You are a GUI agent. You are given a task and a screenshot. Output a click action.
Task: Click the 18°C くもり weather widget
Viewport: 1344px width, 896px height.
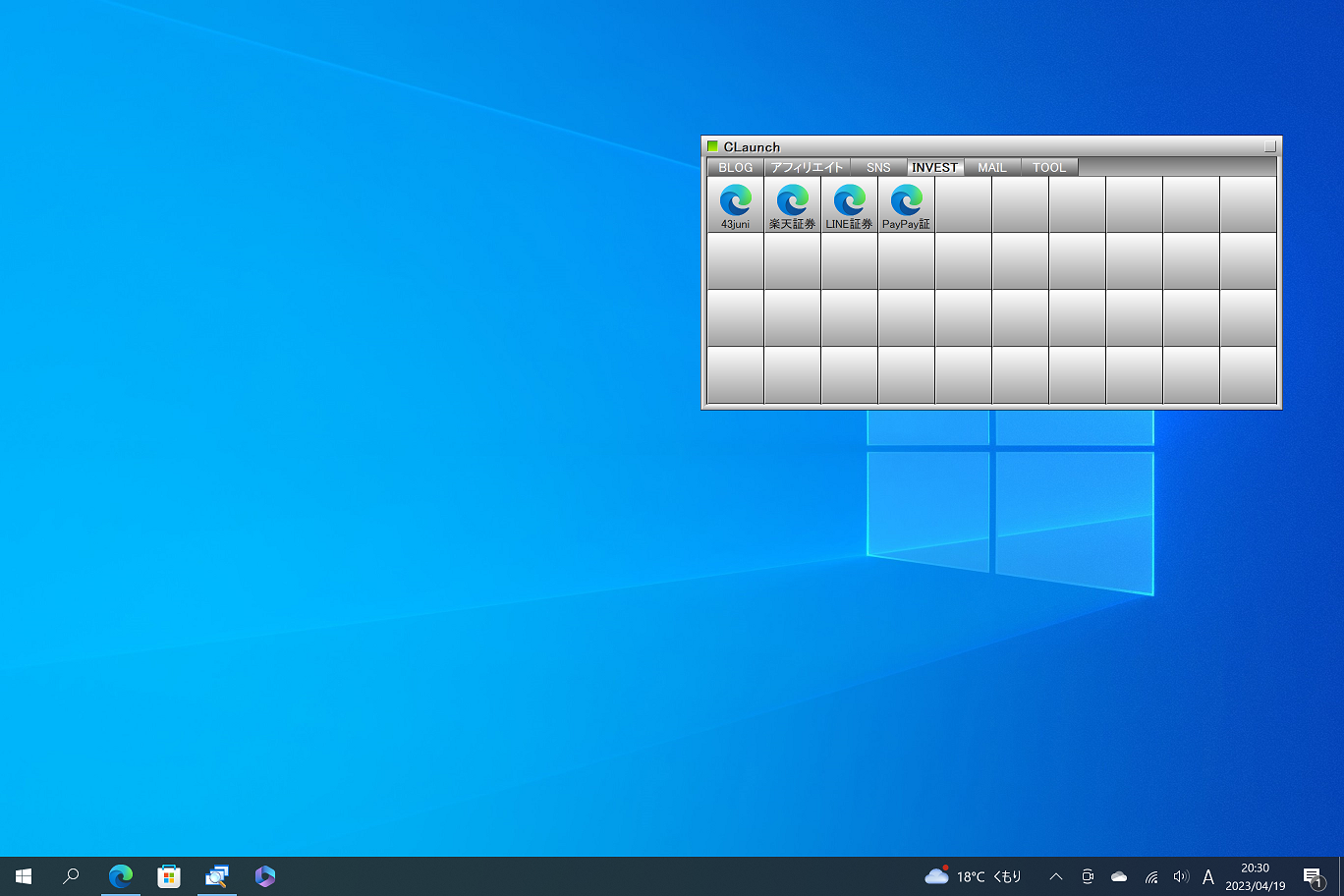click(x=974, y=876)
